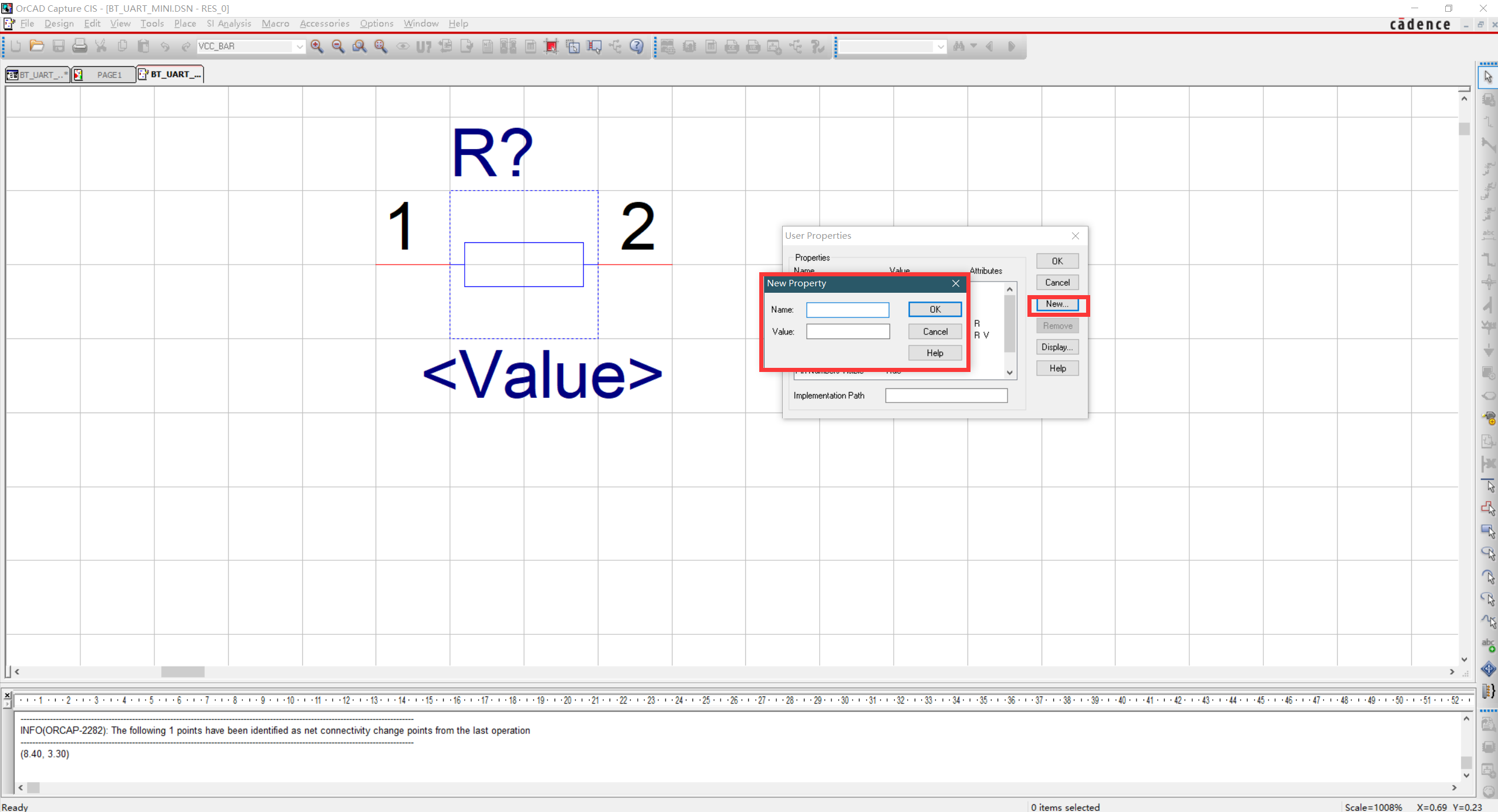Screen dimensions: 1498x812
Task: Click the Place Bus icon in right palette
Action: point(1488,259)
